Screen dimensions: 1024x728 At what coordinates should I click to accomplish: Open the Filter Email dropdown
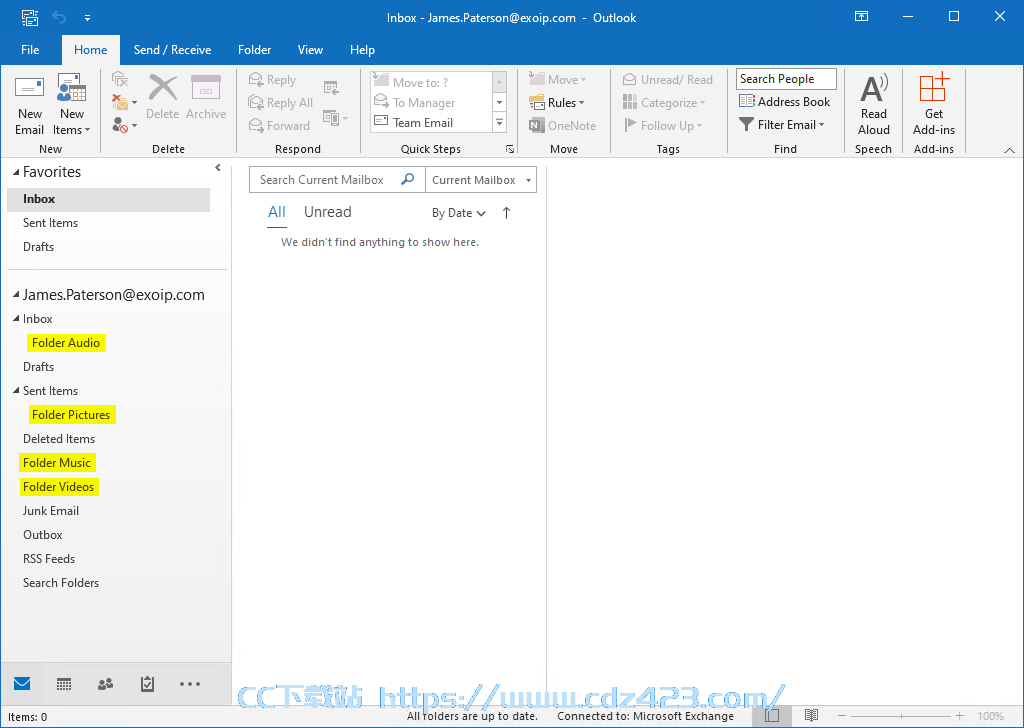click(x=781, y=124)
